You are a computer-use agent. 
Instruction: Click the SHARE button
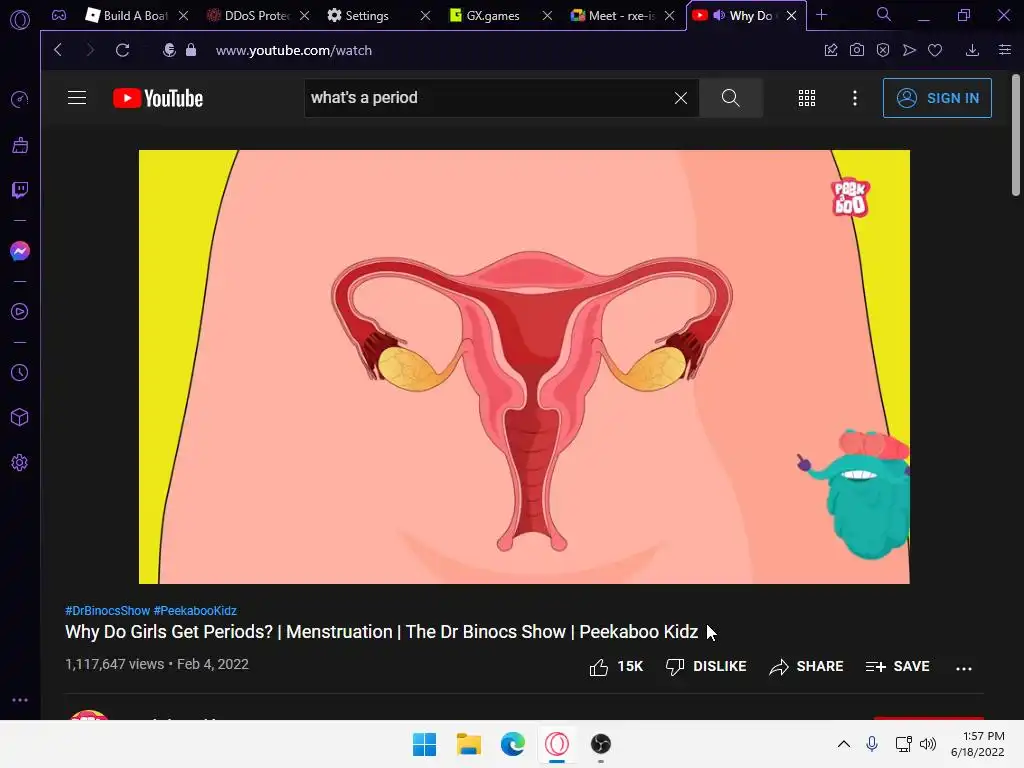(x=807, y=667)
